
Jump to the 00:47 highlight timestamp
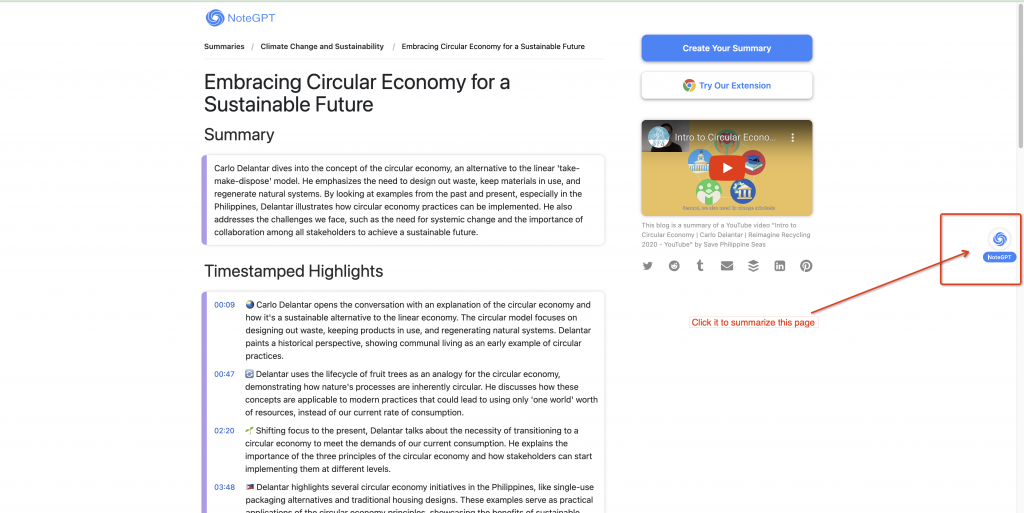[x=224, y=374]
